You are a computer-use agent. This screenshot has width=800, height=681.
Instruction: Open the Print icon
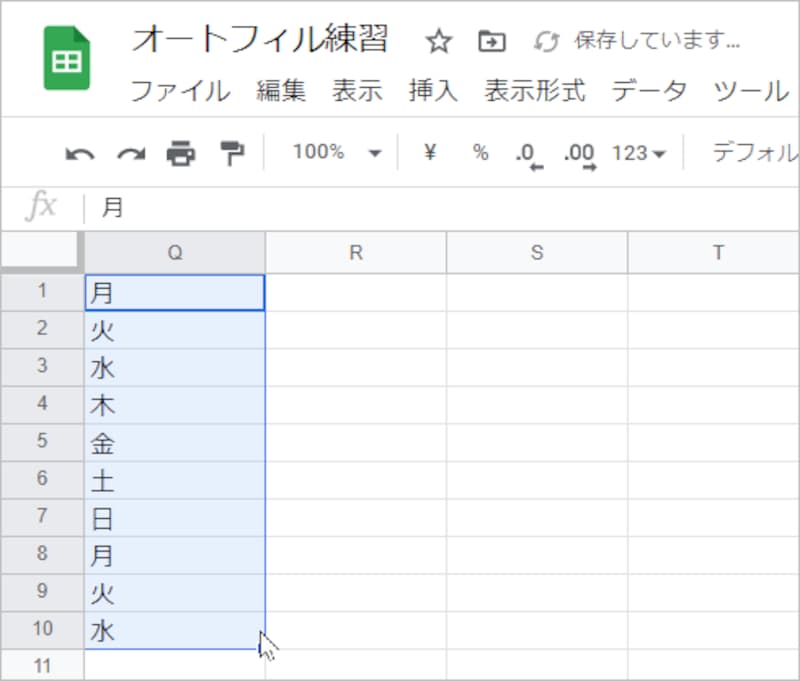tap(181, 153)
